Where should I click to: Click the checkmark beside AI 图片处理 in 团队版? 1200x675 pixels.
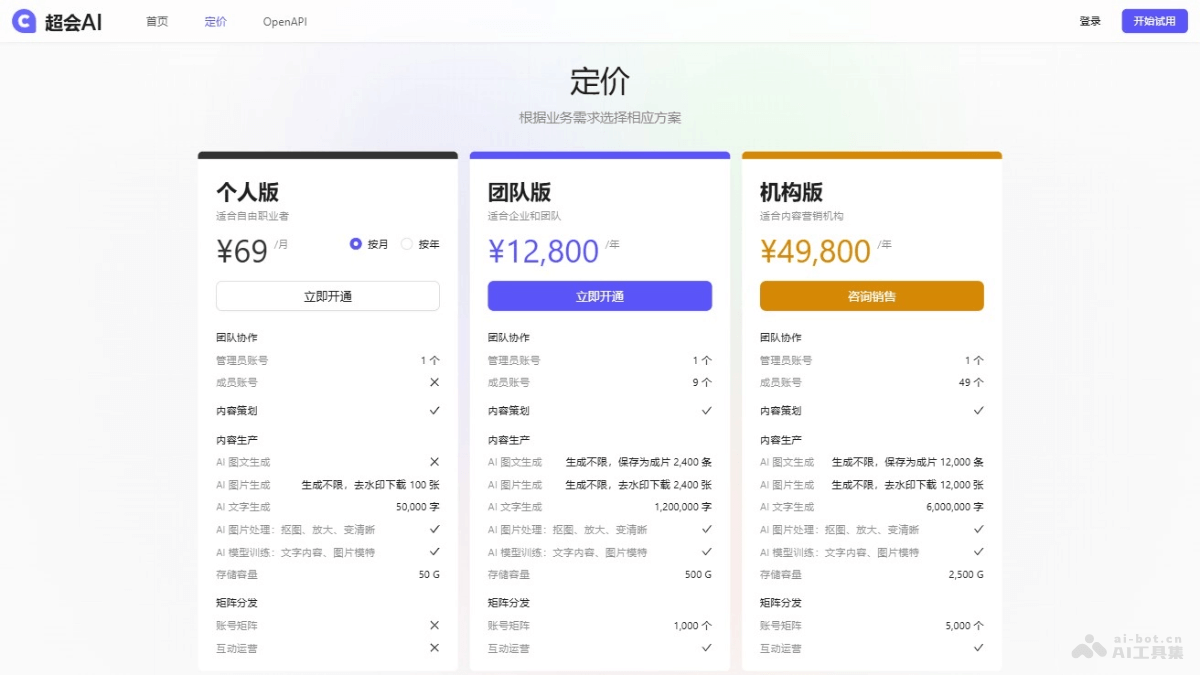706,529
